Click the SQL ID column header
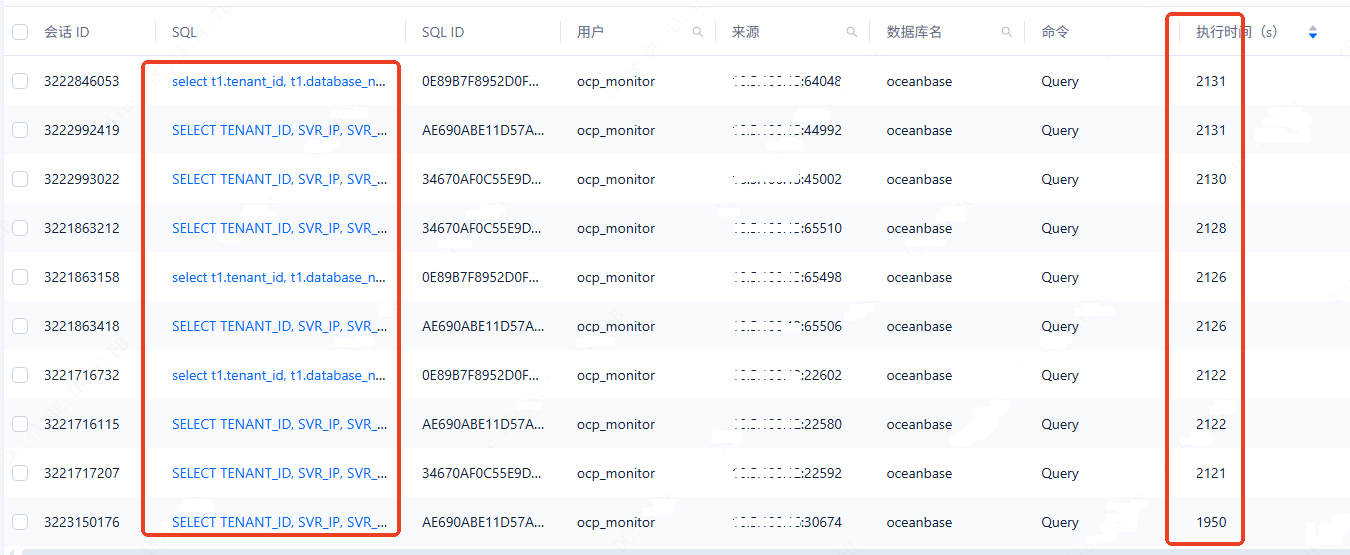Image resolution: width=1350 pixels, height=555 pixels. point(443,32)
